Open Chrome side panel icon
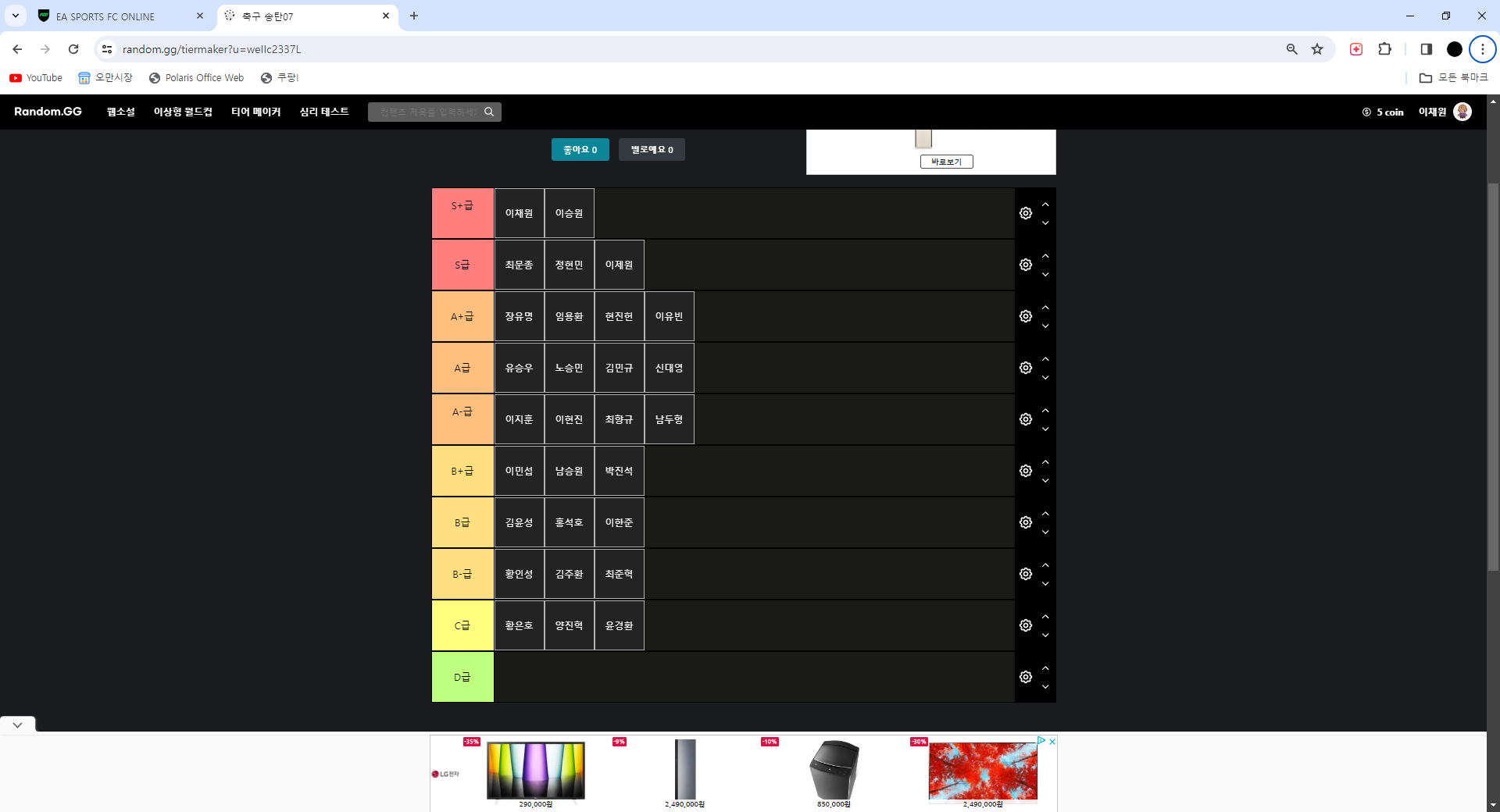 pyautogui.click(x=1426, y=49)
